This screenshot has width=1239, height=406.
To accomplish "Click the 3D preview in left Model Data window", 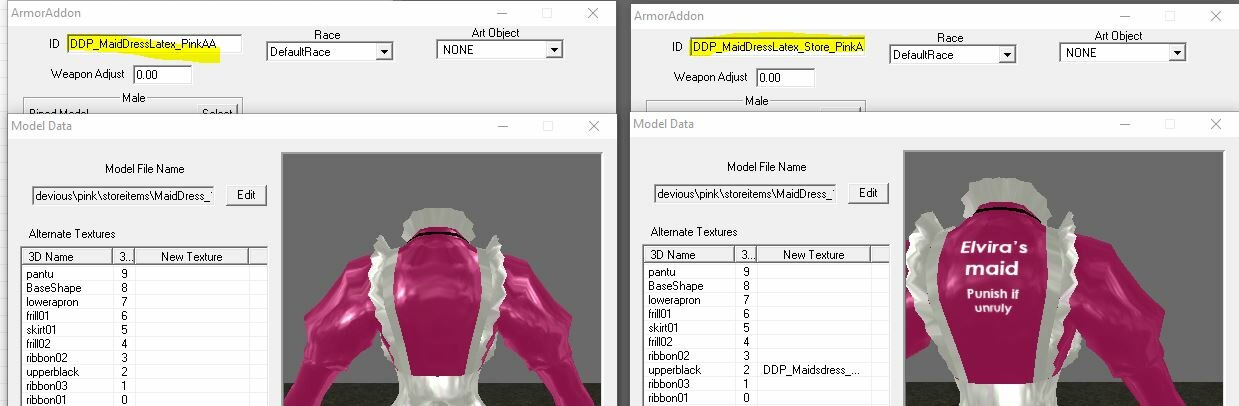I will (441, 279).
